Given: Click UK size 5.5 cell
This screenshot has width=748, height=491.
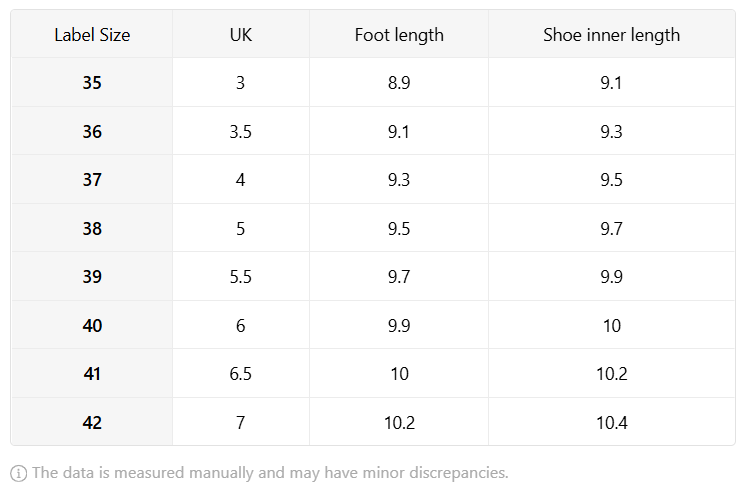Looking at the screenshot, I should pos(241,277).
